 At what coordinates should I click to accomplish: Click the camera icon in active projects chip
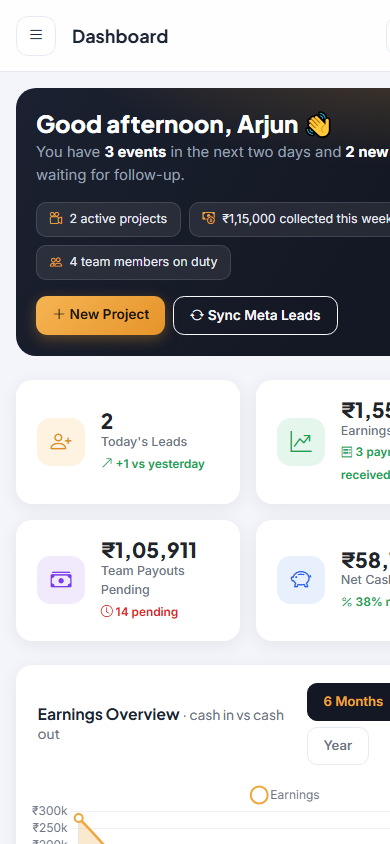[56, 219]
